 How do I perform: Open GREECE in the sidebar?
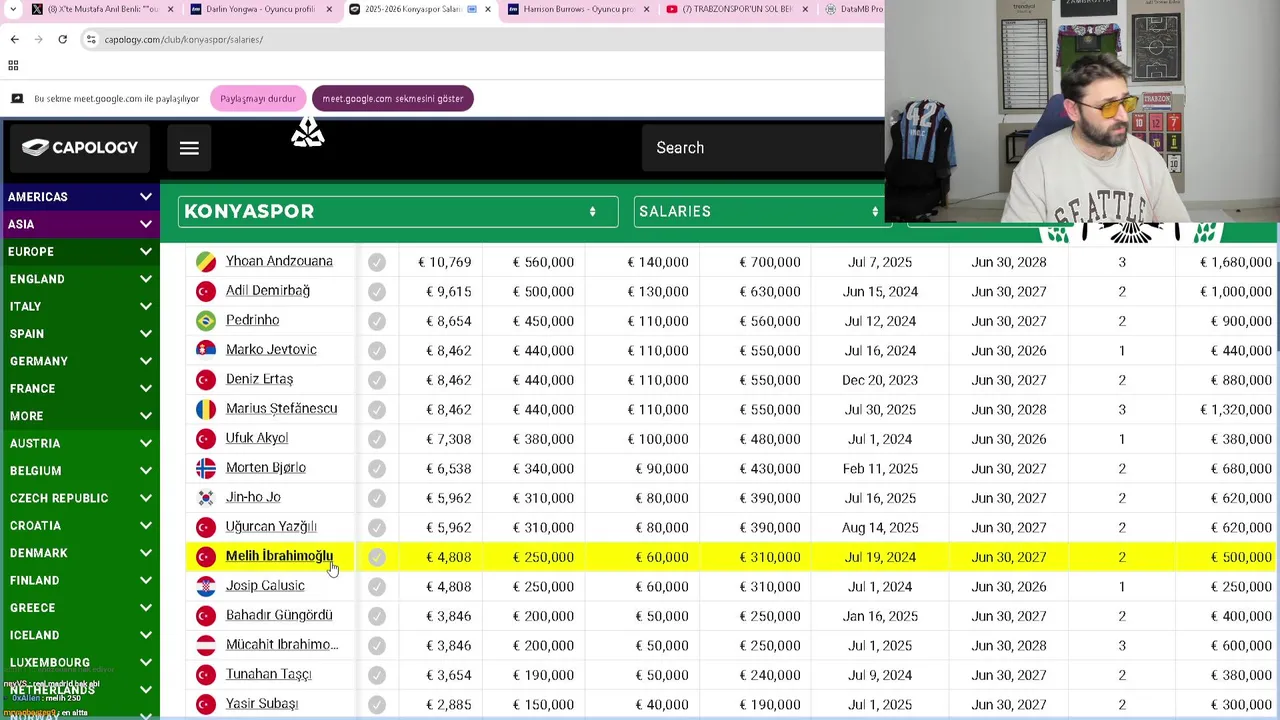(x=80, y=608)
